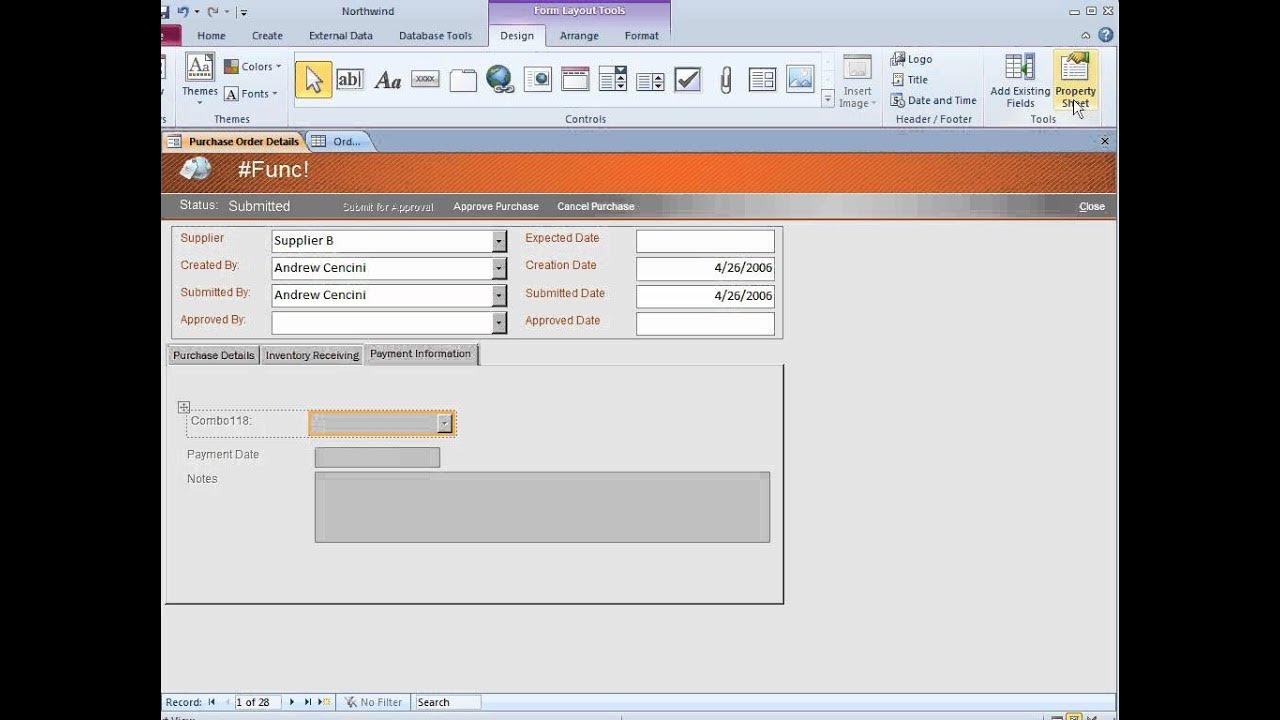The height and width of the screenshot is (720, 1280).
Task: Select the List Box control
Action: point(650,80)
